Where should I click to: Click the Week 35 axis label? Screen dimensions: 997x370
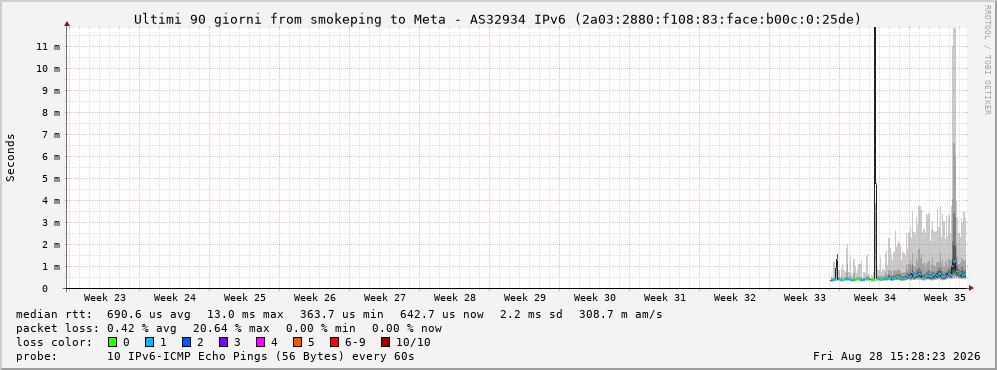tap(944, 298)
